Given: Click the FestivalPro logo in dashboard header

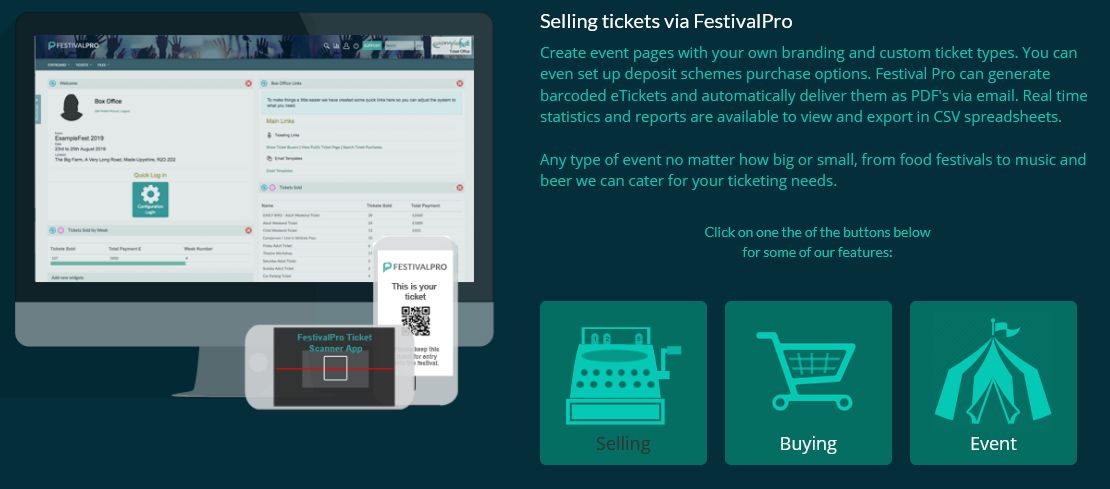Looking at the screenshot, I should coord(73,46).
